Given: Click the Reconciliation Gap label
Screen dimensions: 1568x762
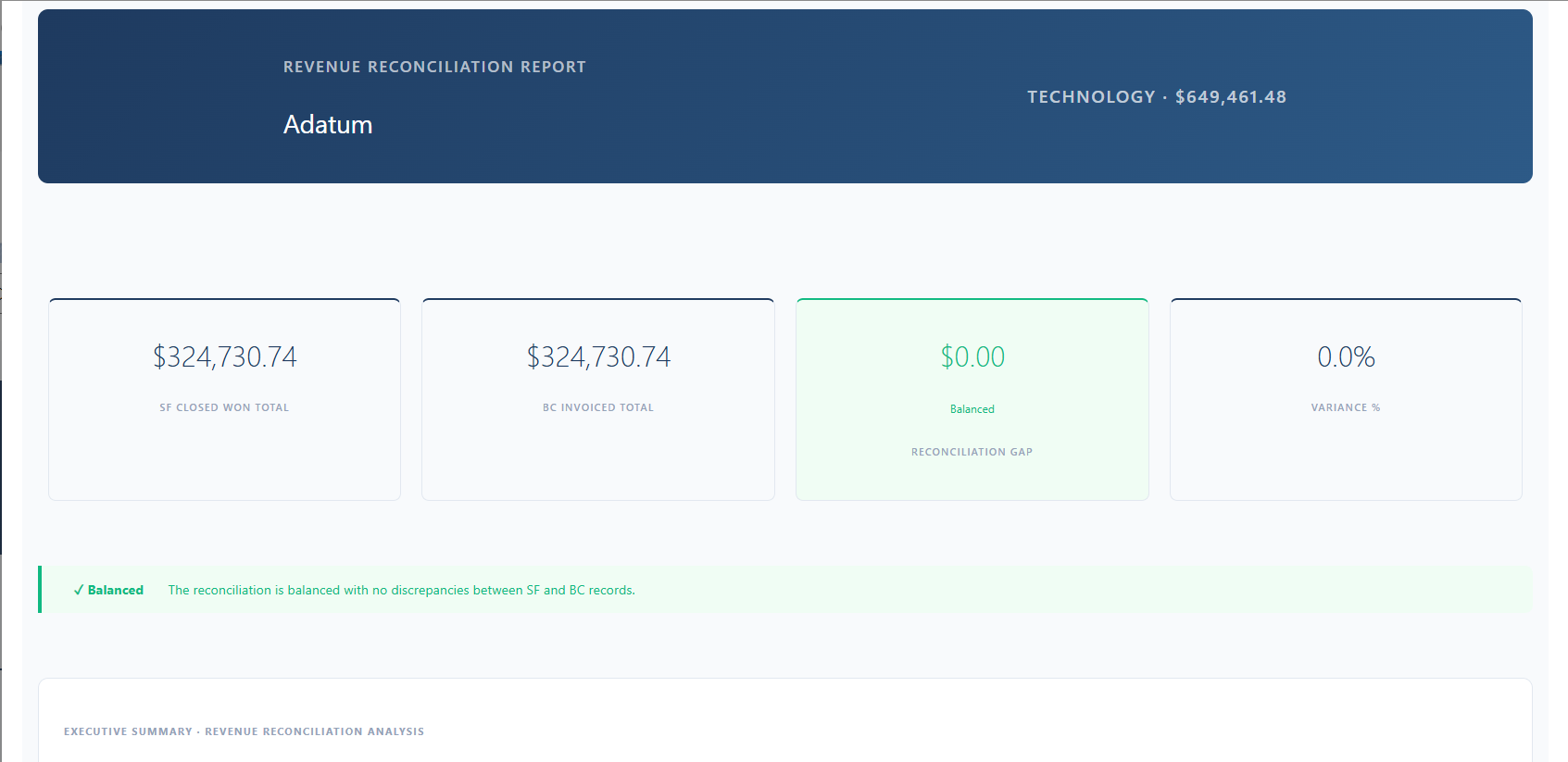Looking at the screenshot, I should (x=972, y=452).
